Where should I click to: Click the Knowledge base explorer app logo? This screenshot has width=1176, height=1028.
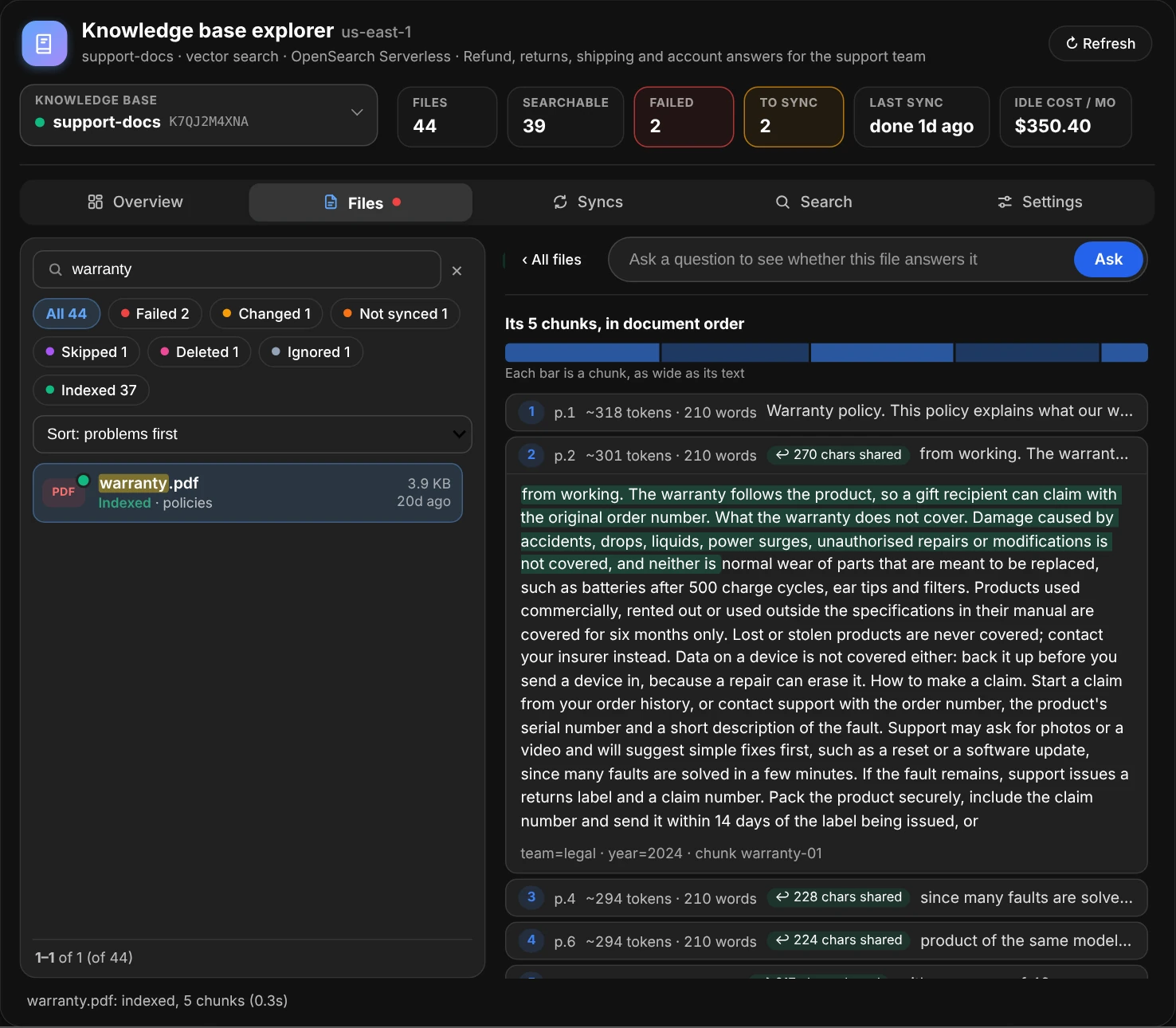click(45, 43)
